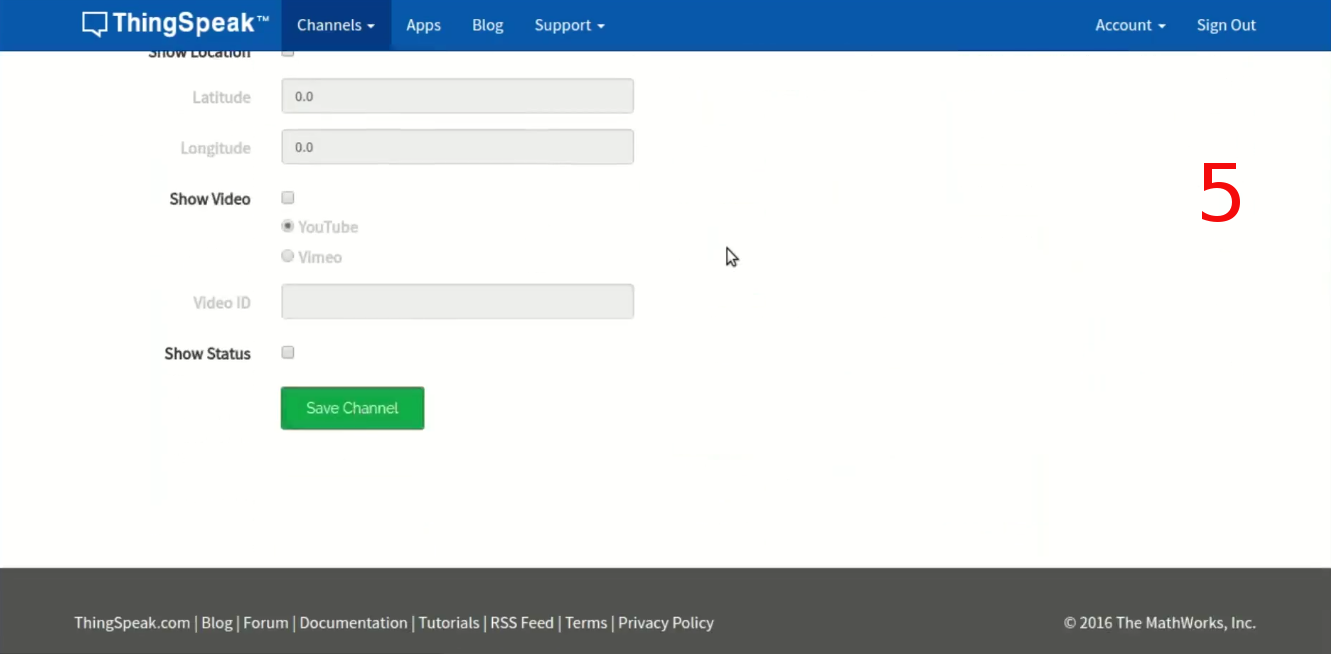Screen dimensions: 1331x654
Task: Click the Latitude input field
Action: [457, 97]
